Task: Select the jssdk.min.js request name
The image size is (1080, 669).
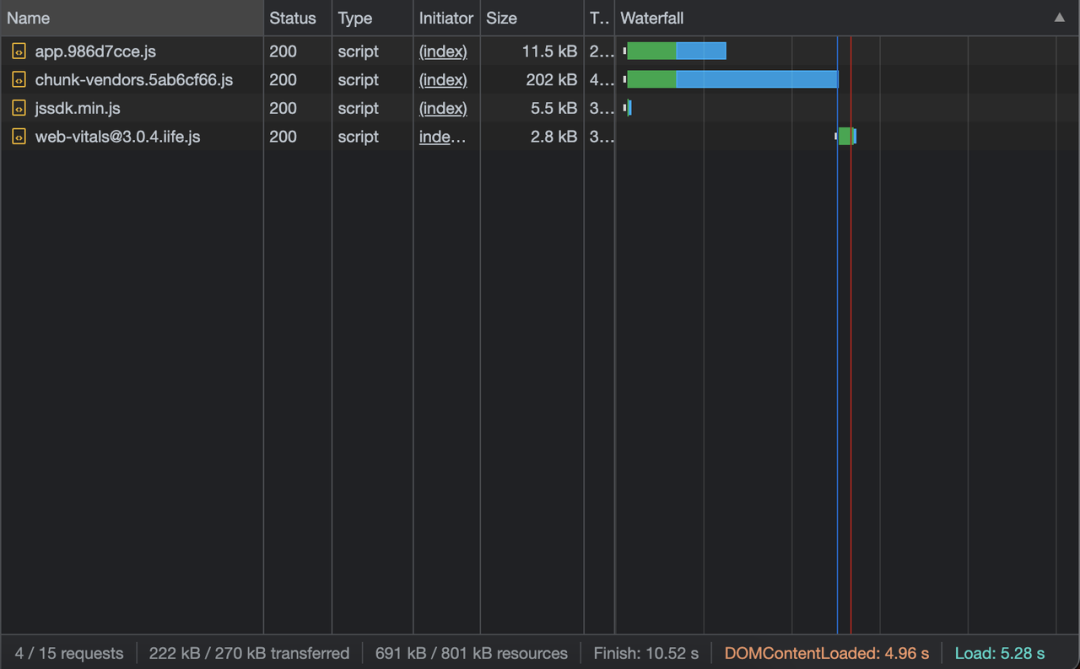Action: 78,108
